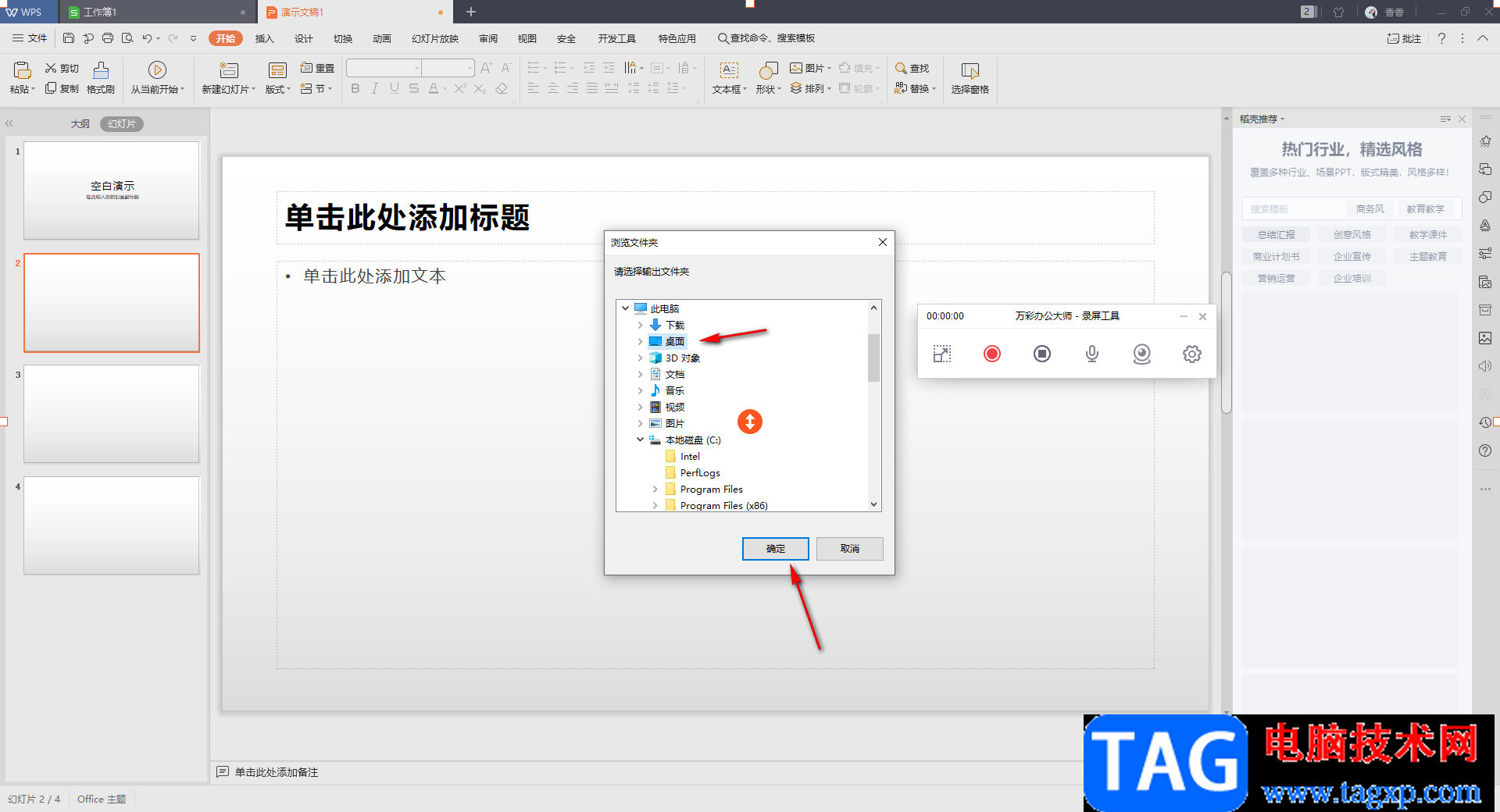Open the 设计 ribbon tab
The width and height of the screenshot is (1500, 812).
(304, 38)
